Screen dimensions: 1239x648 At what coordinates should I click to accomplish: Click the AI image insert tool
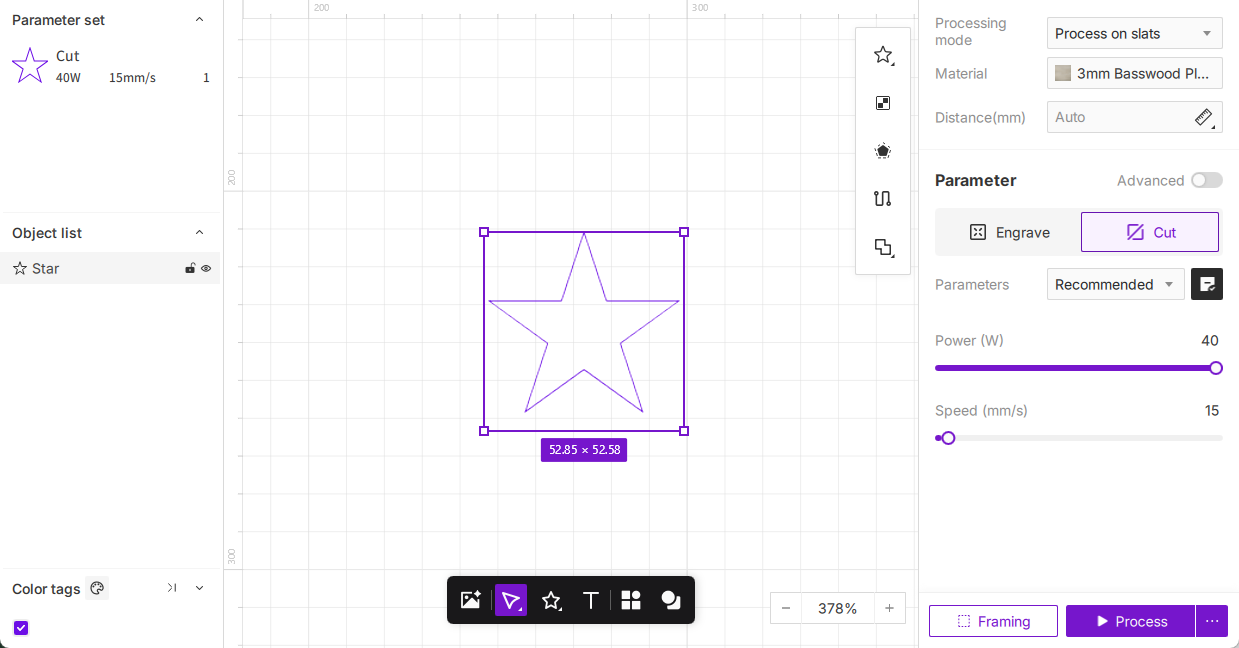pos(470,600)
